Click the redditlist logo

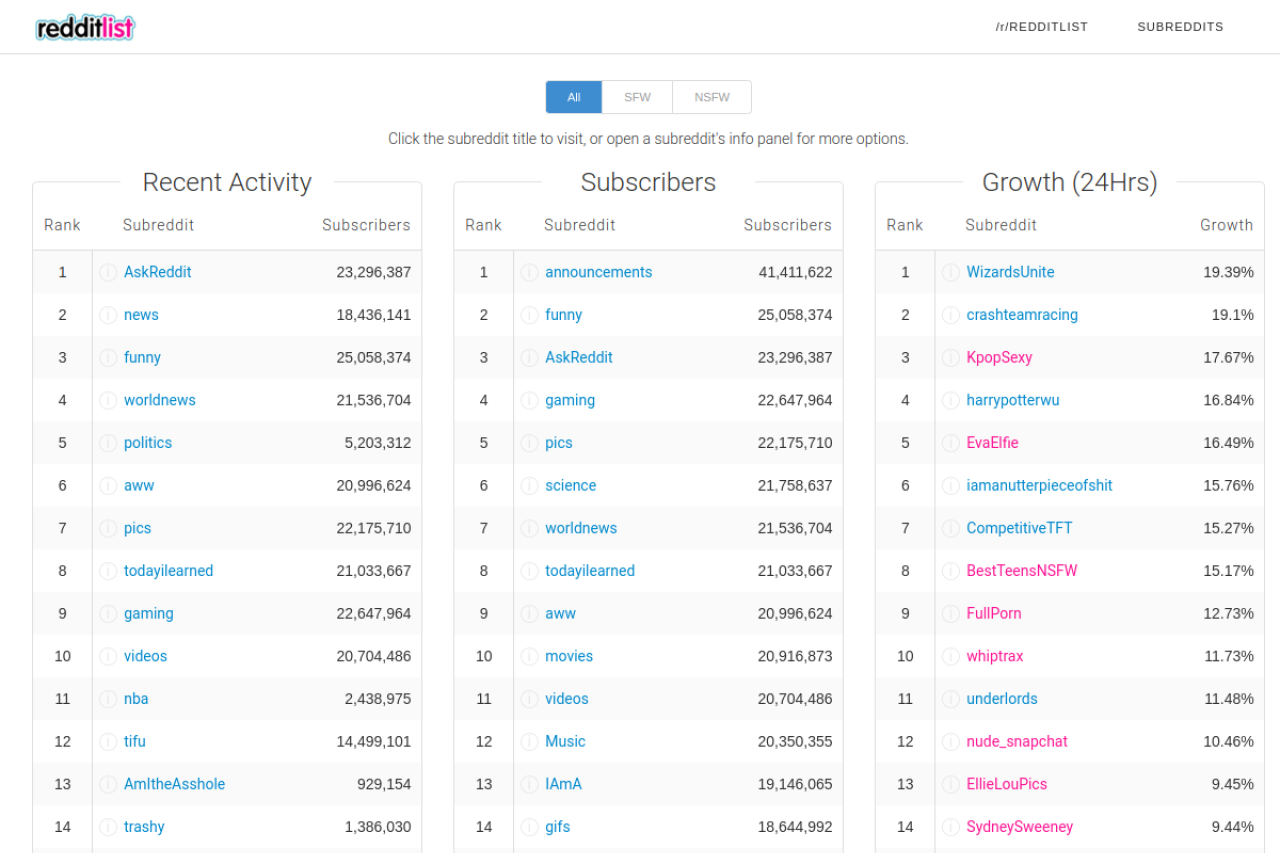[85, 27]
